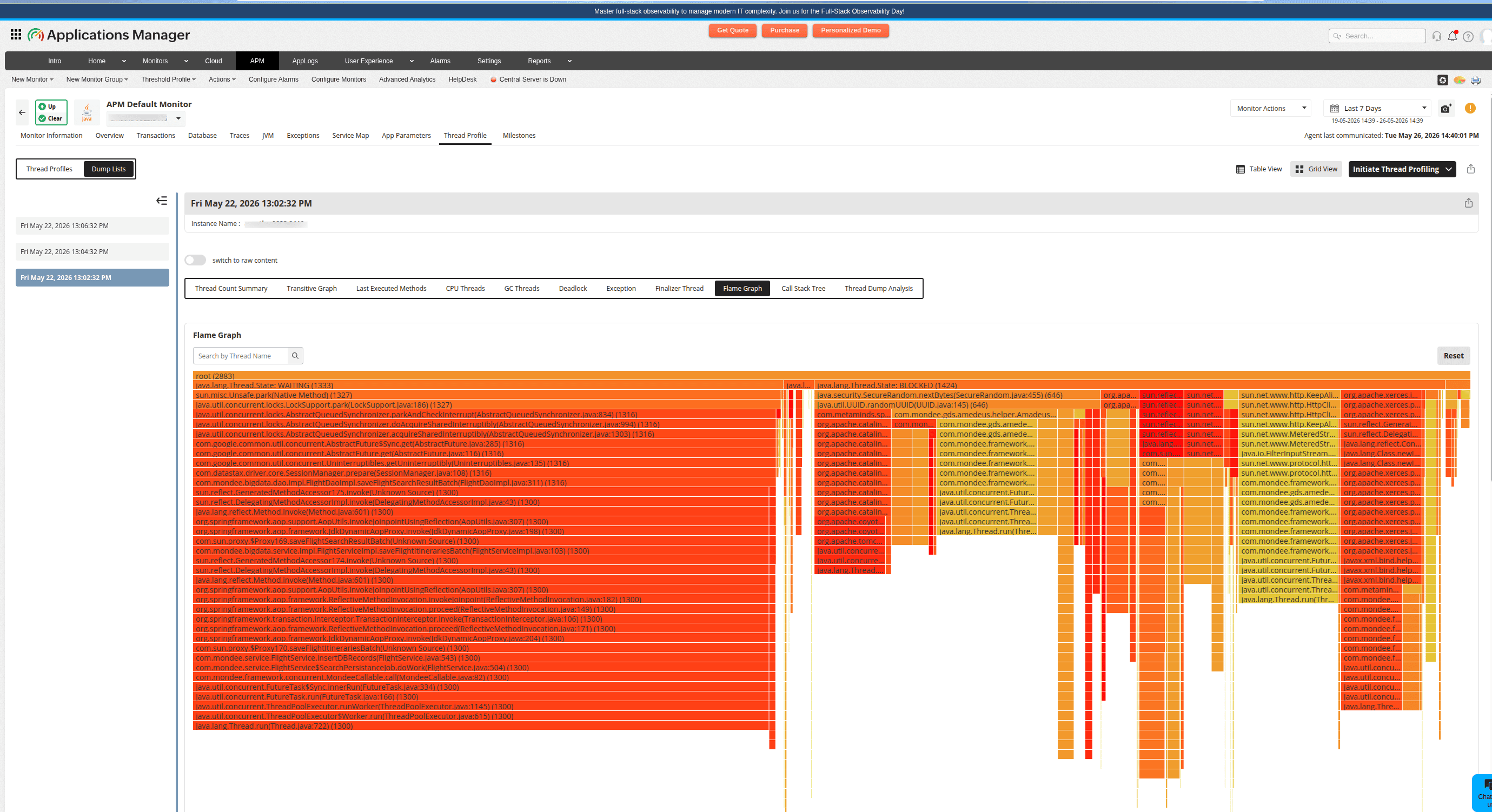Switch to Thread Count Summary tab
The image size is (1492, 812).
(231, 289)
